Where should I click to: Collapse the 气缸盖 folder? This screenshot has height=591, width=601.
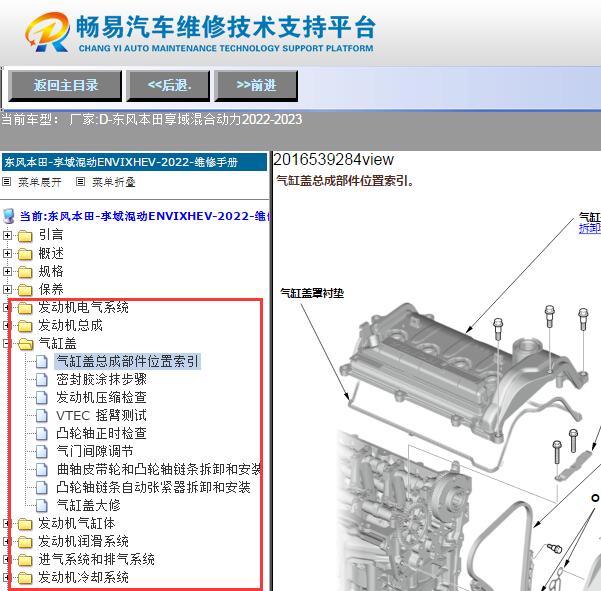tap(6, 343)
